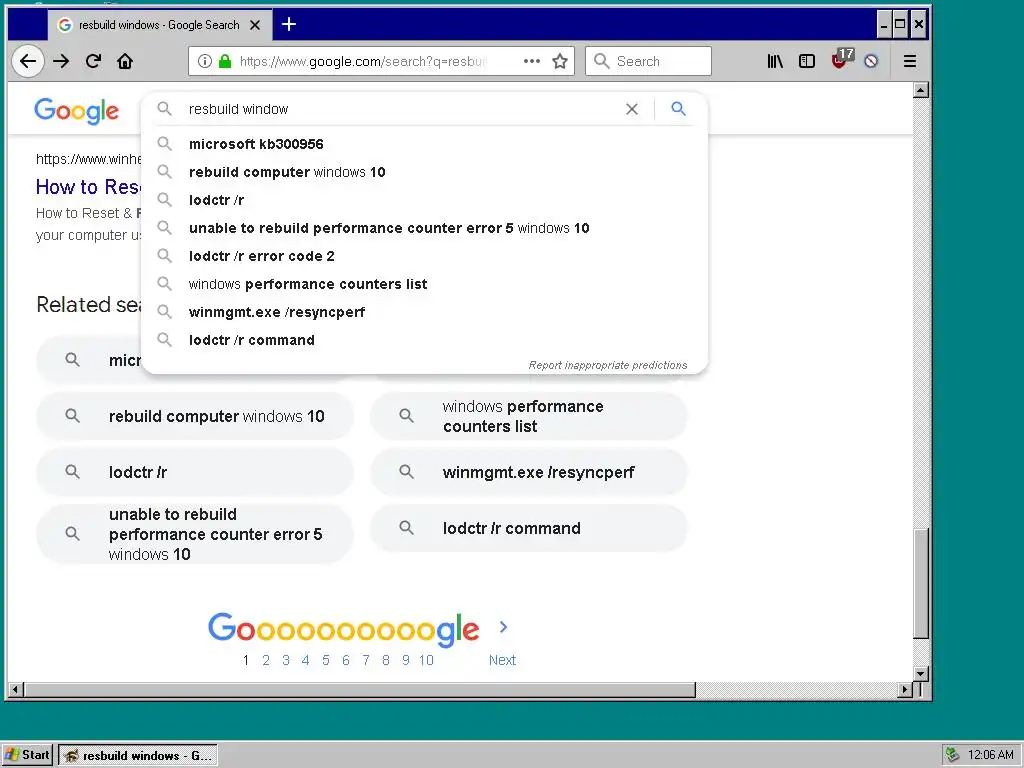Image resolution: width=1024 pixels, height=768 pixels.
Task: Select suggestion winmgmt.exe /resyncperf
Action: (x=424, y=312)
